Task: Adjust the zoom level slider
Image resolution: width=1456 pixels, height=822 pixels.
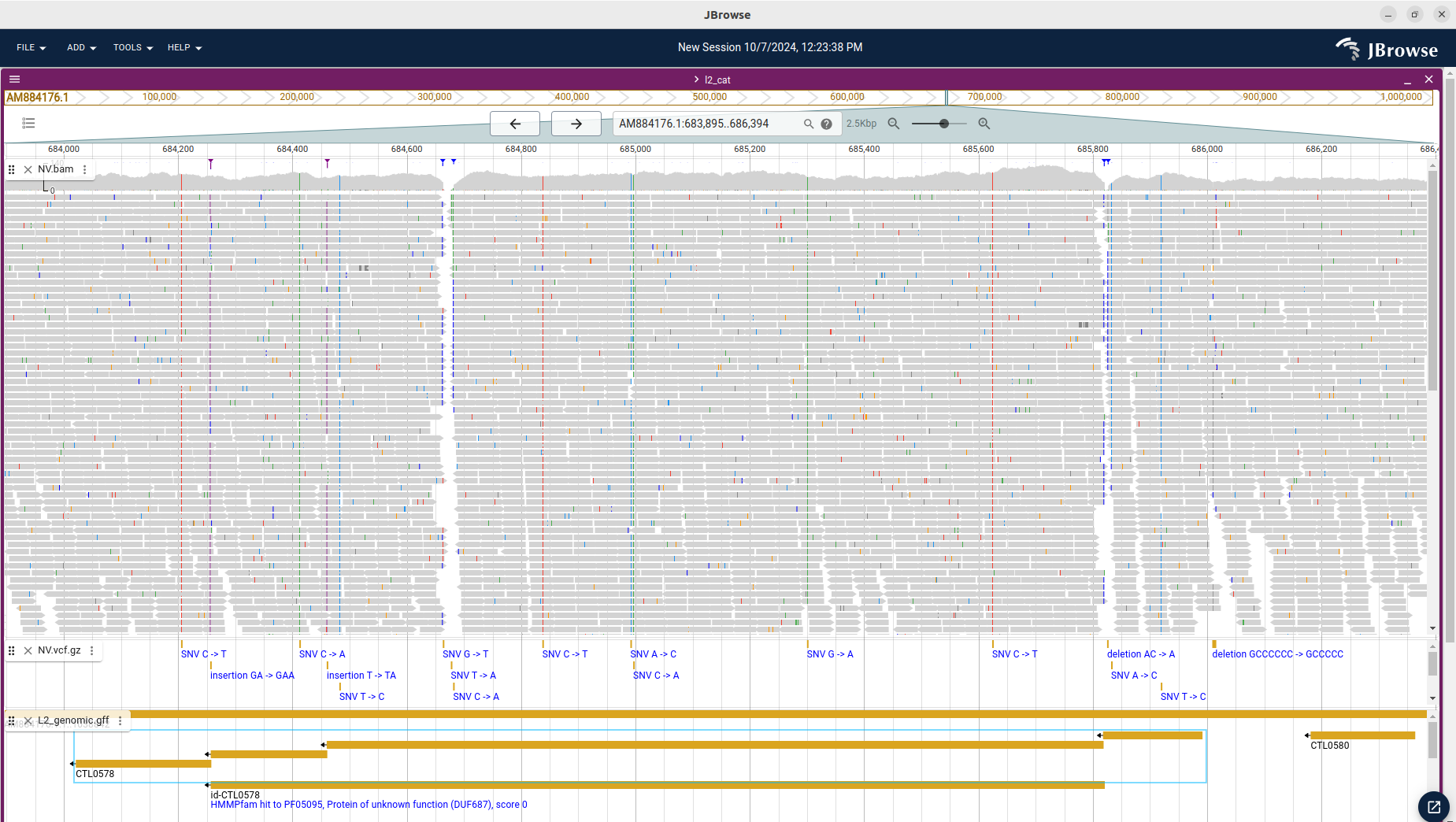Action: pos(943,124)
